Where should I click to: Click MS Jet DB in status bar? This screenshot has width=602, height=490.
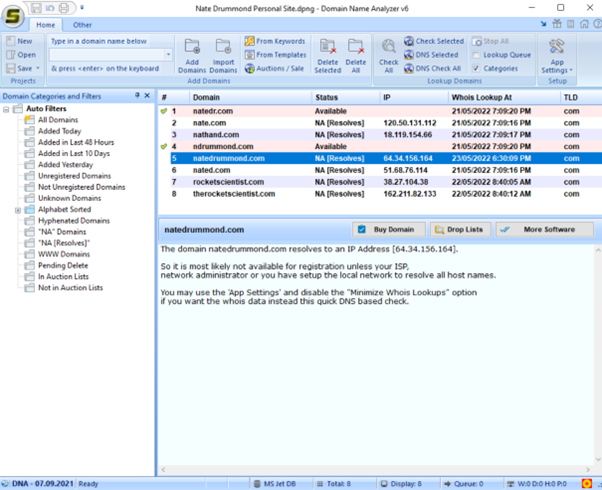click(275, 484)
